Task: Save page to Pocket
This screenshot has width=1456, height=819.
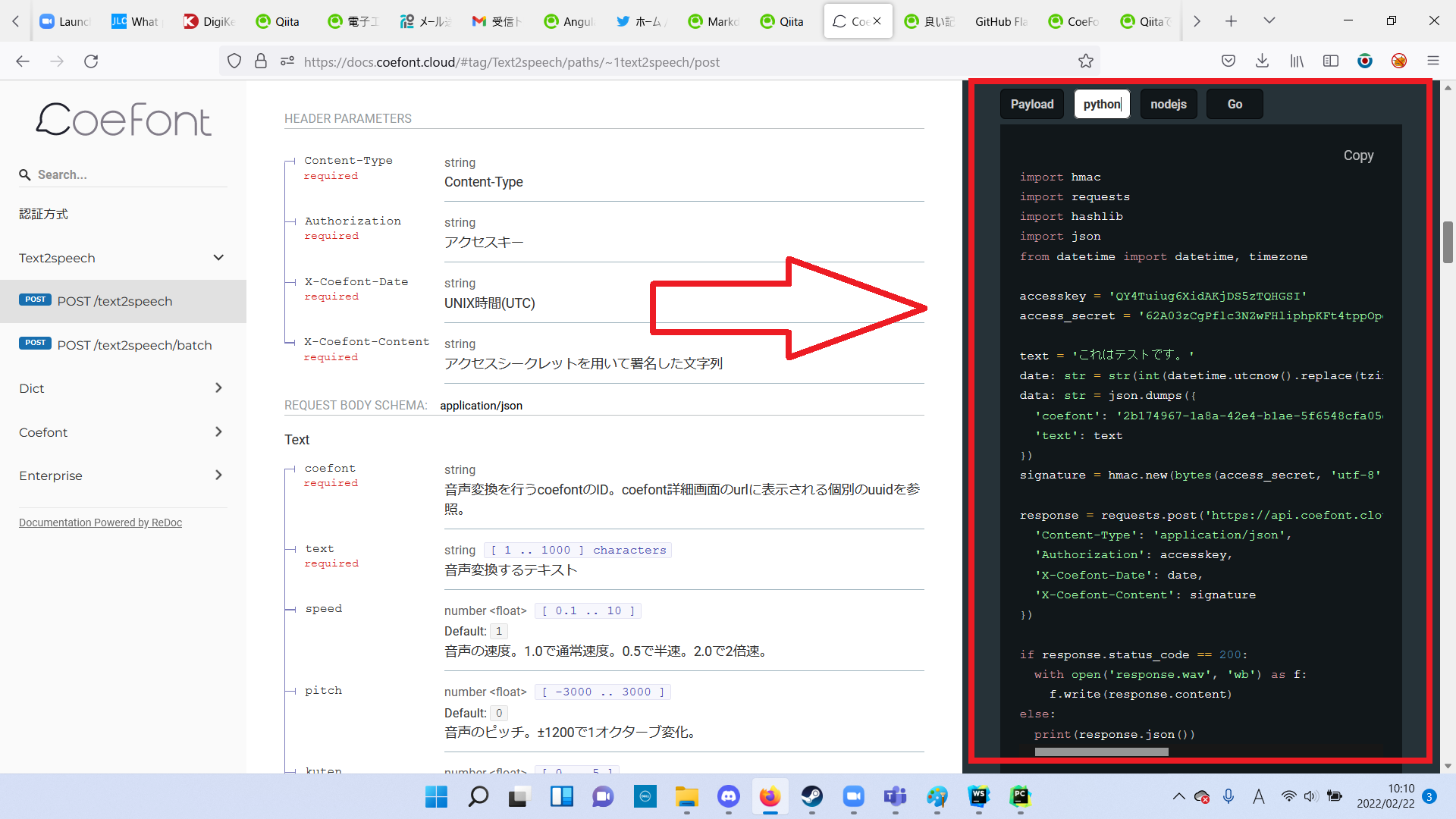Action: (1228, 61)
